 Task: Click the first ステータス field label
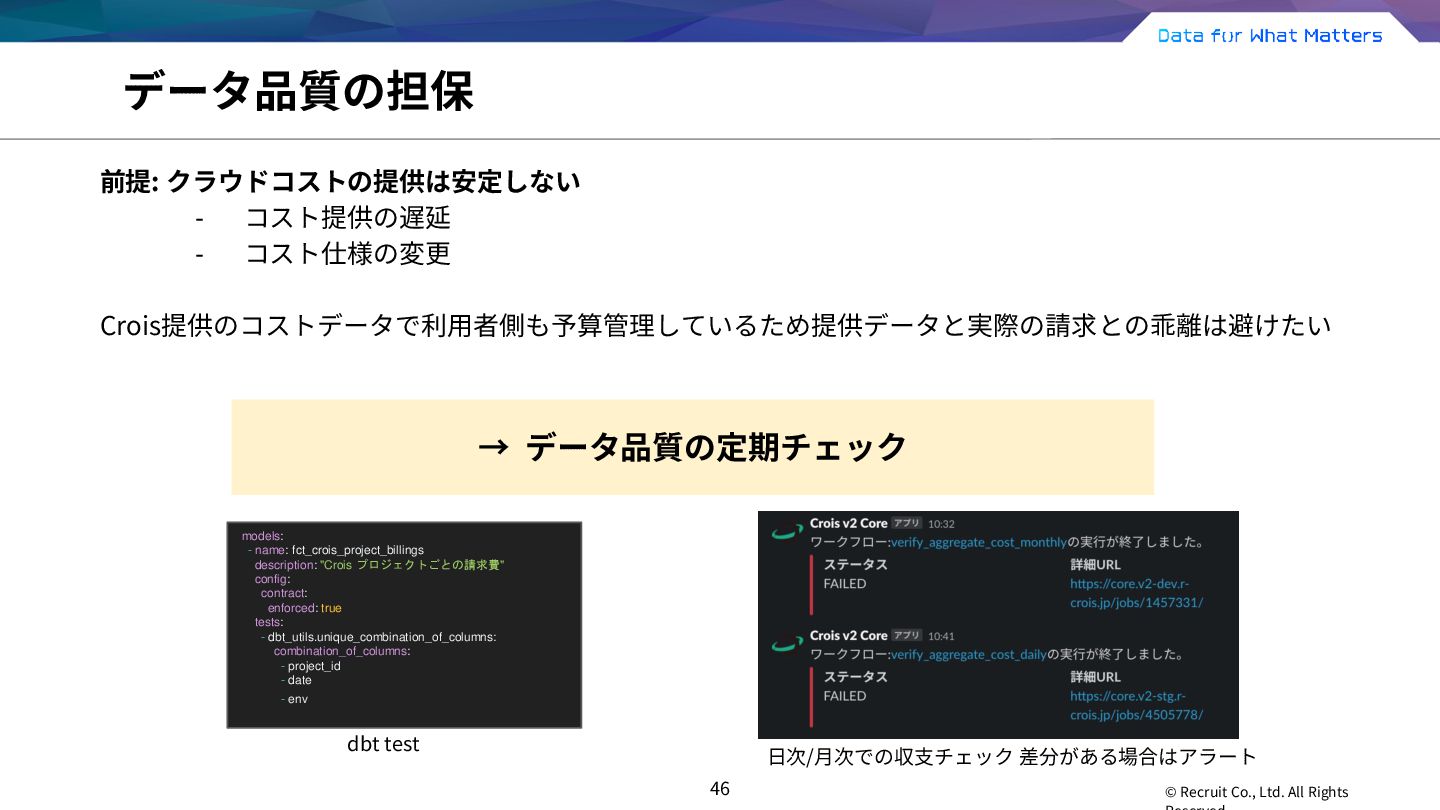[x=855, y=564]
